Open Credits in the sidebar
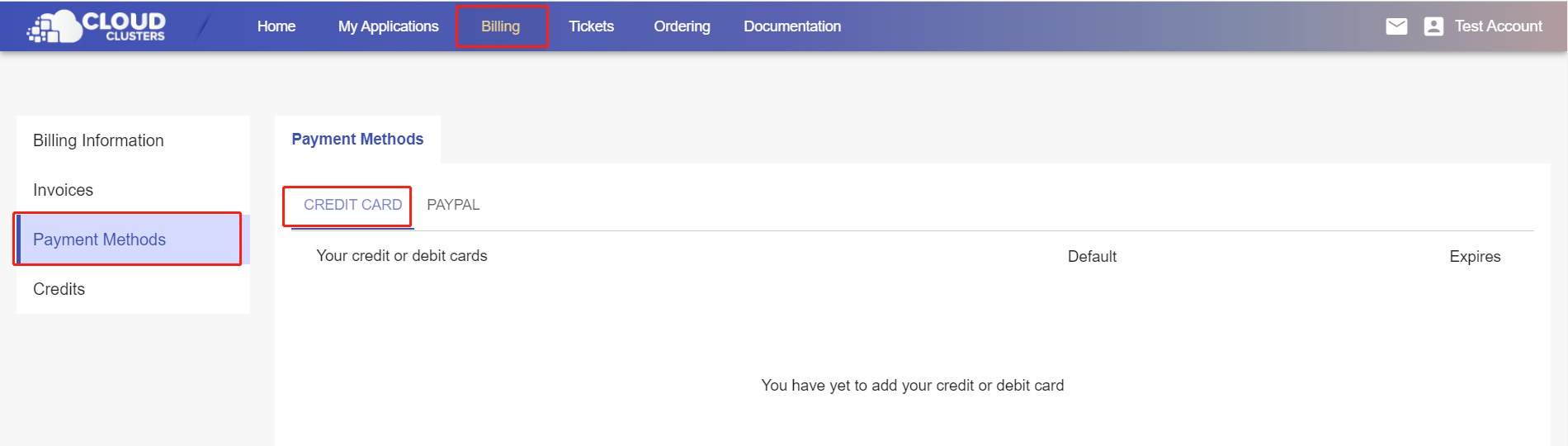The height and width of the screenshot is (446, 1568). coord(59,289)
